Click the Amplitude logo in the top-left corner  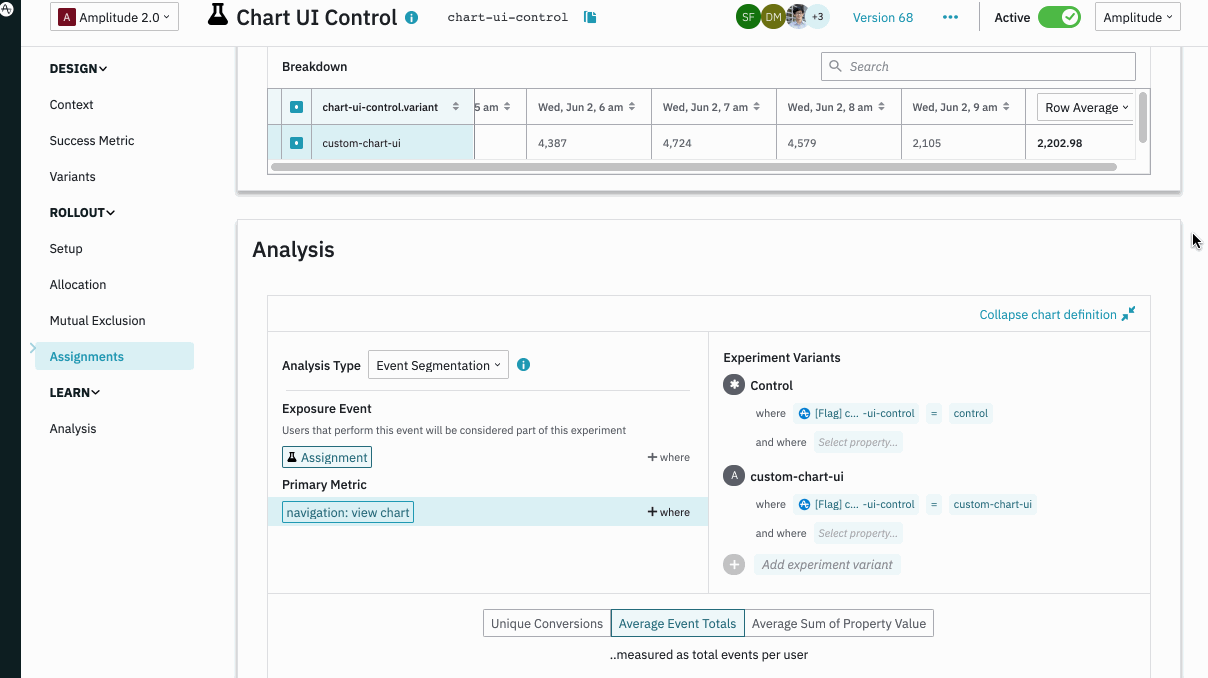pyautogui.click(x=7, y=8)
